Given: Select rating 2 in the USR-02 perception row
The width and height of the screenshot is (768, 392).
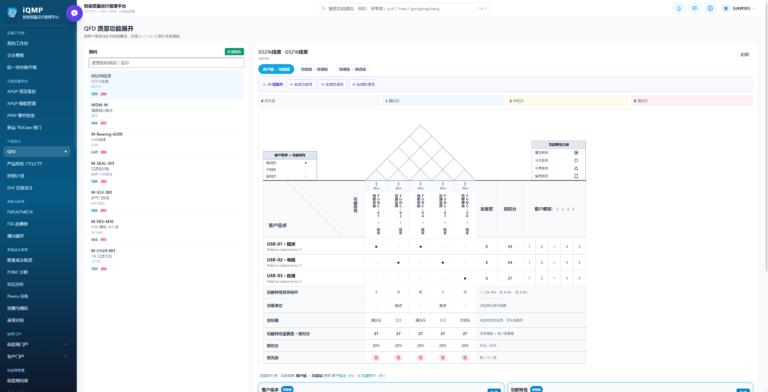Looking at the screenshot, I should pyautogui.click(x=542, y=263).
